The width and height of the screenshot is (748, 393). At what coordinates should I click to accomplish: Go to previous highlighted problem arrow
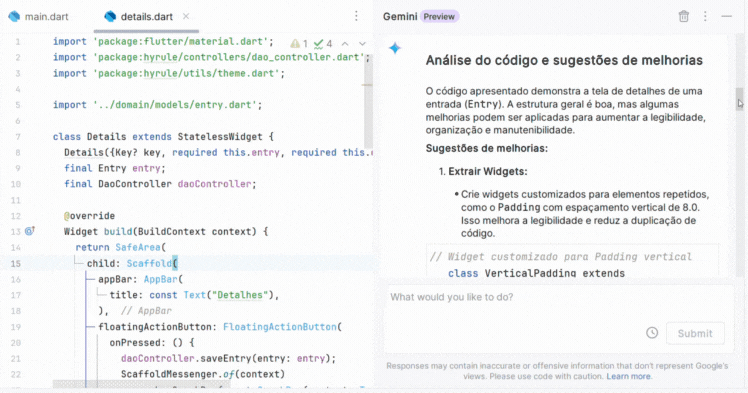[345, 44]
